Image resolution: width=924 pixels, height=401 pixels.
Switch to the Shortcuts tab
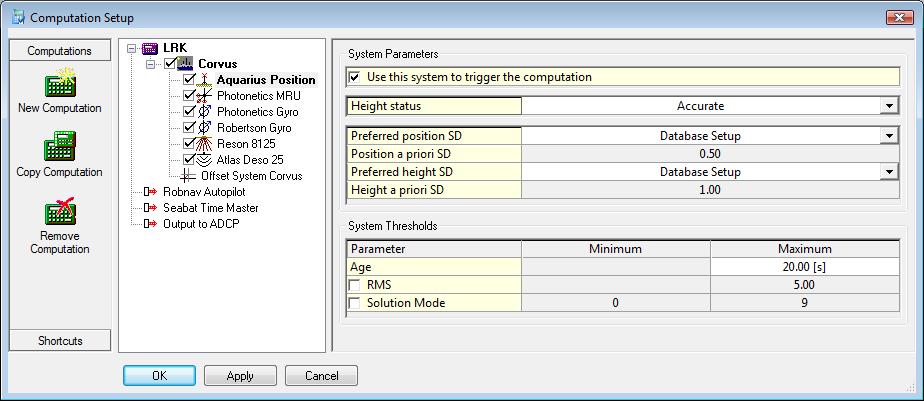click(x=59, y=341)
